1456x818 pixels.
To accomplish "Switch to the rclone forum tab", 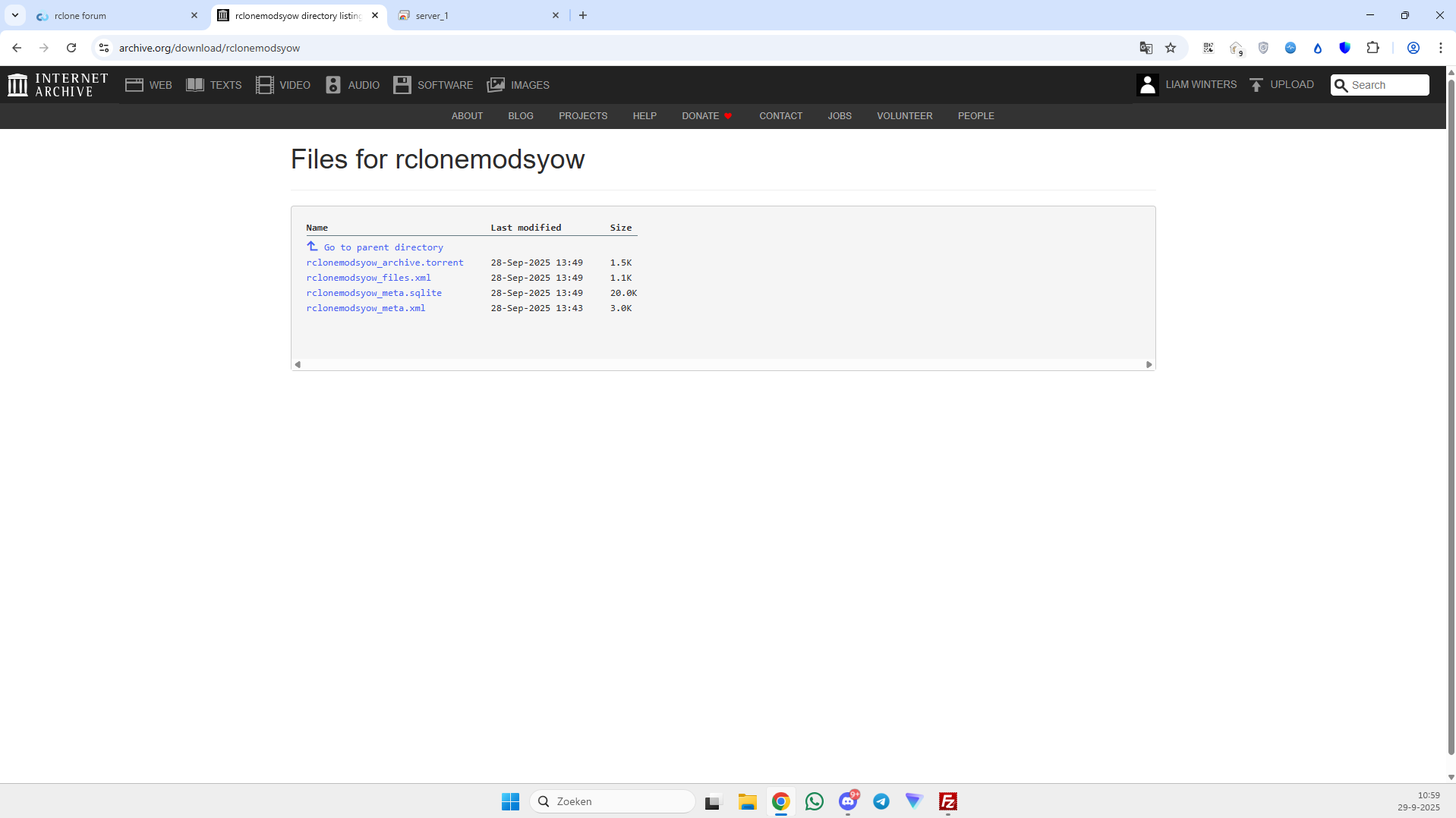I will [x=114, y=15].
